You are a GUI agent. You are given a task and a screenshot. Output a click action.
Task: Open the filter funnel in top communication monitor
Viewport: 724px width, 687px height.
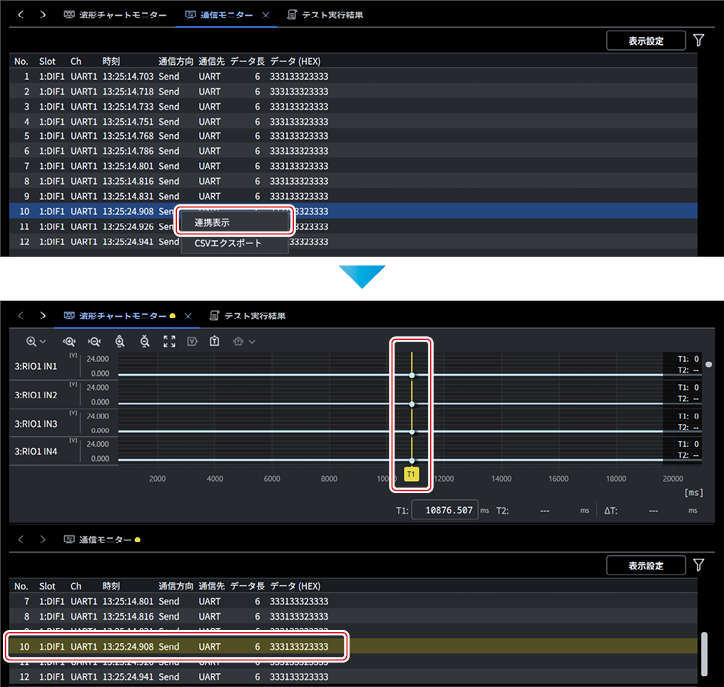pyautogui.click(x=699, y=41)
